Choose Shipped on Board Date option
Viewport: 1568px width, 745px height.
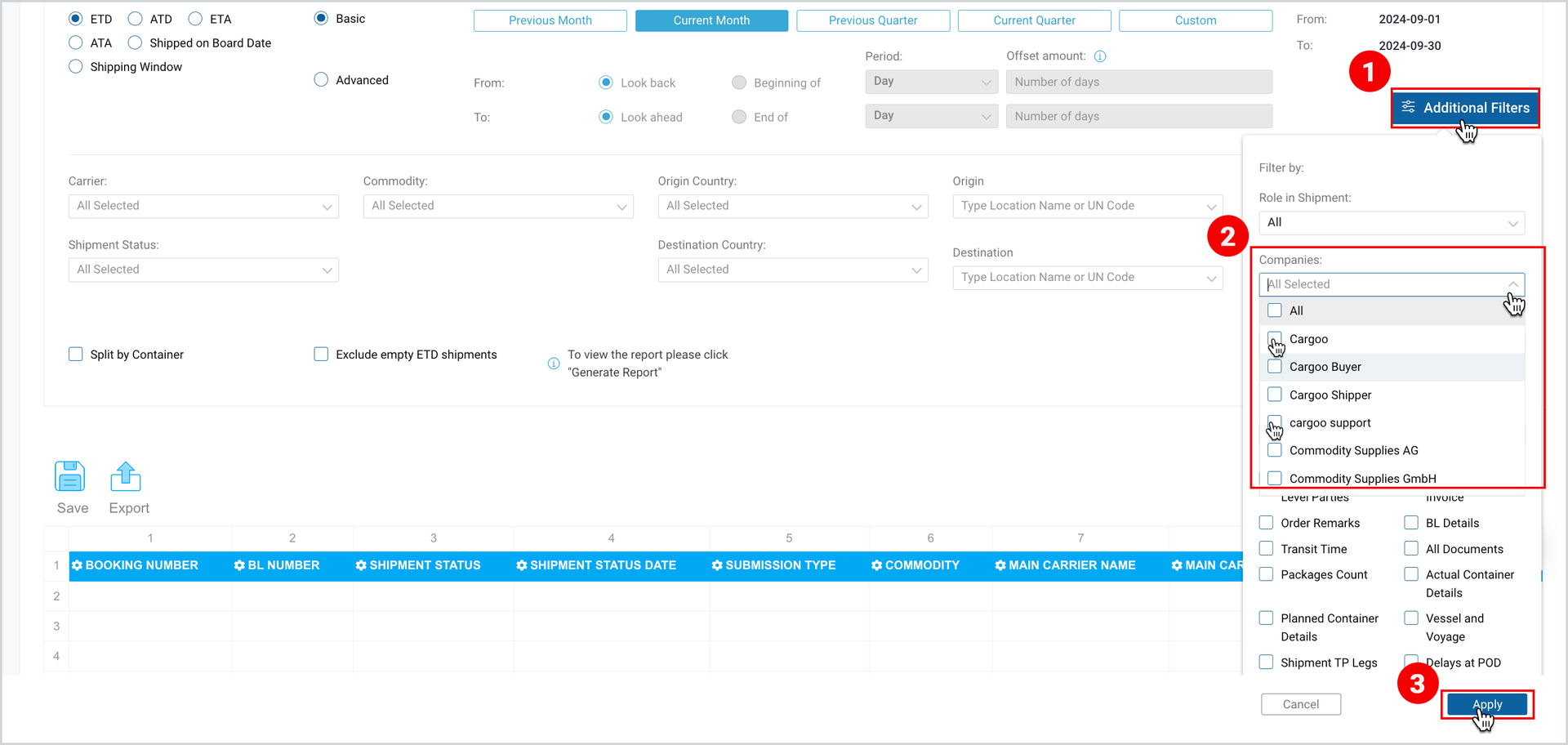136,42
